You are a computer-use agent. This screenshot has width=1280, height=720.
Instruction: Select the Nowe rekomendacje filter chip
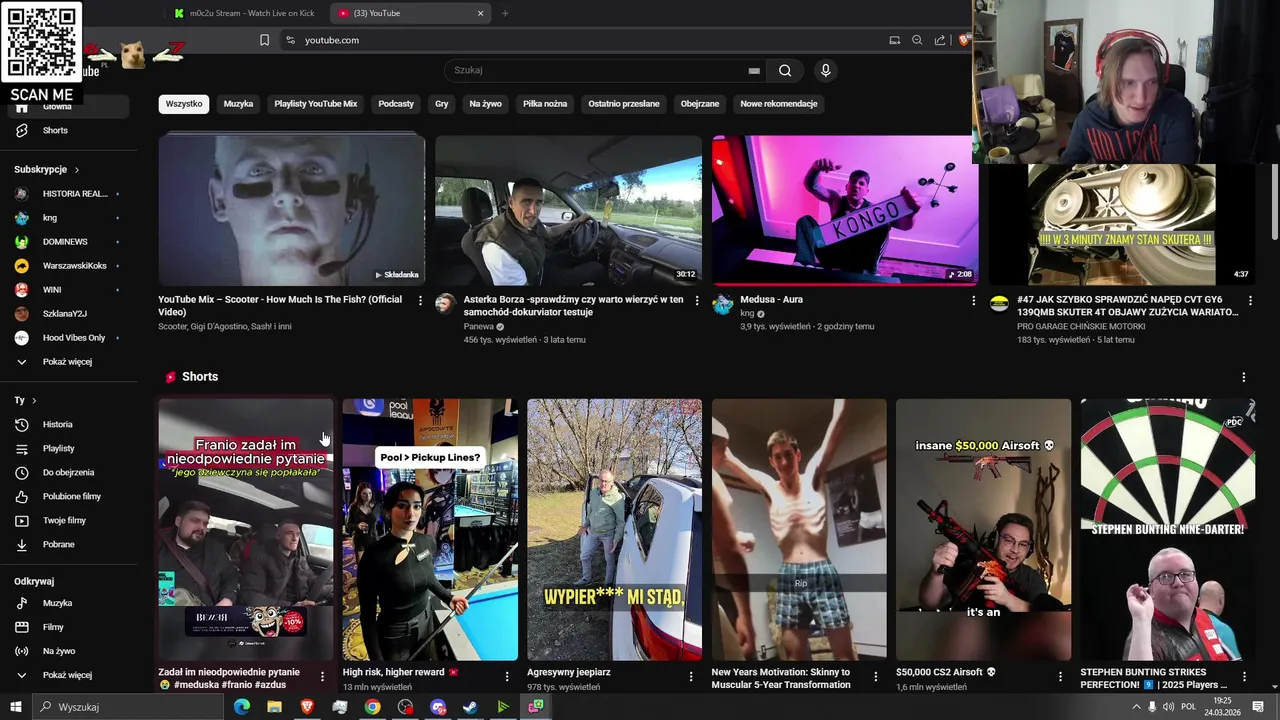tap(779, 104)
